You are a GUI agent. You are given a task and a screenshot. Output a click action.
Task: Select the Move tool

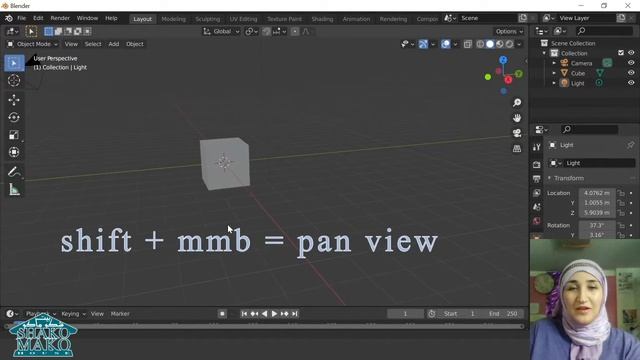click(x=14, y=100)
